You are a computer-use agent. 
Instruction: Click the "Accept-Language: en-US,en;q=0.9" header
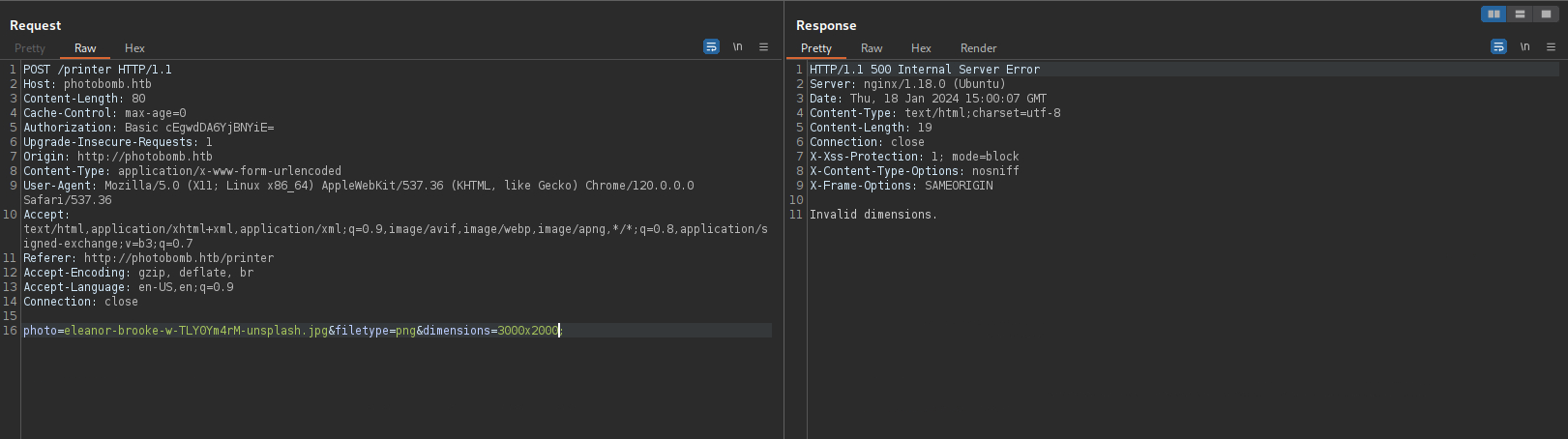[x=129, y=287]
